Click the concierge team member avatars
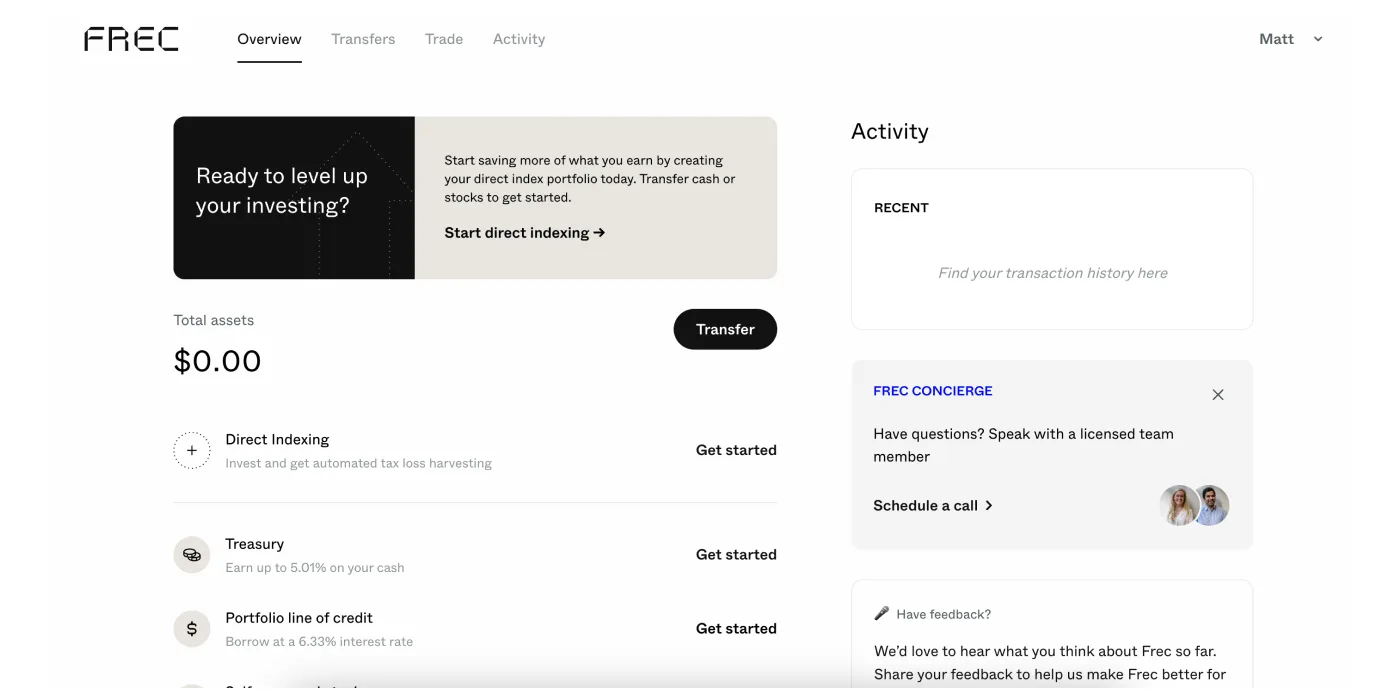Image resolution: width=1400 pixels, height=700 pixels. pyautogui.click(x=1194, y=506)
